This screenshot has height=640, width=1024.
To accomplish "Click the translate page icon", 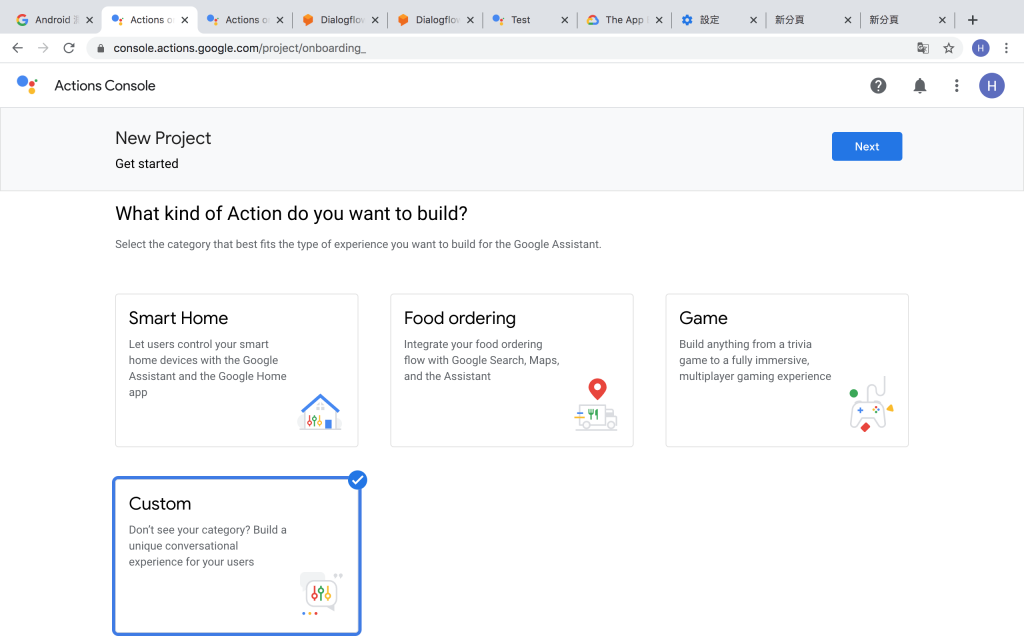I will coord(923,48).
